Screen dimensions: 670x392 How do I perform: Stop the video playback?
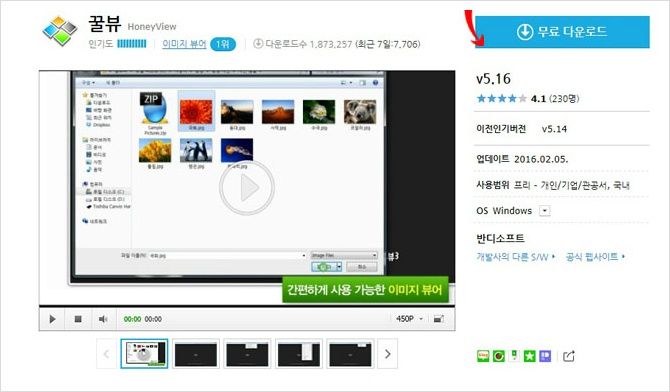[78, 319]
